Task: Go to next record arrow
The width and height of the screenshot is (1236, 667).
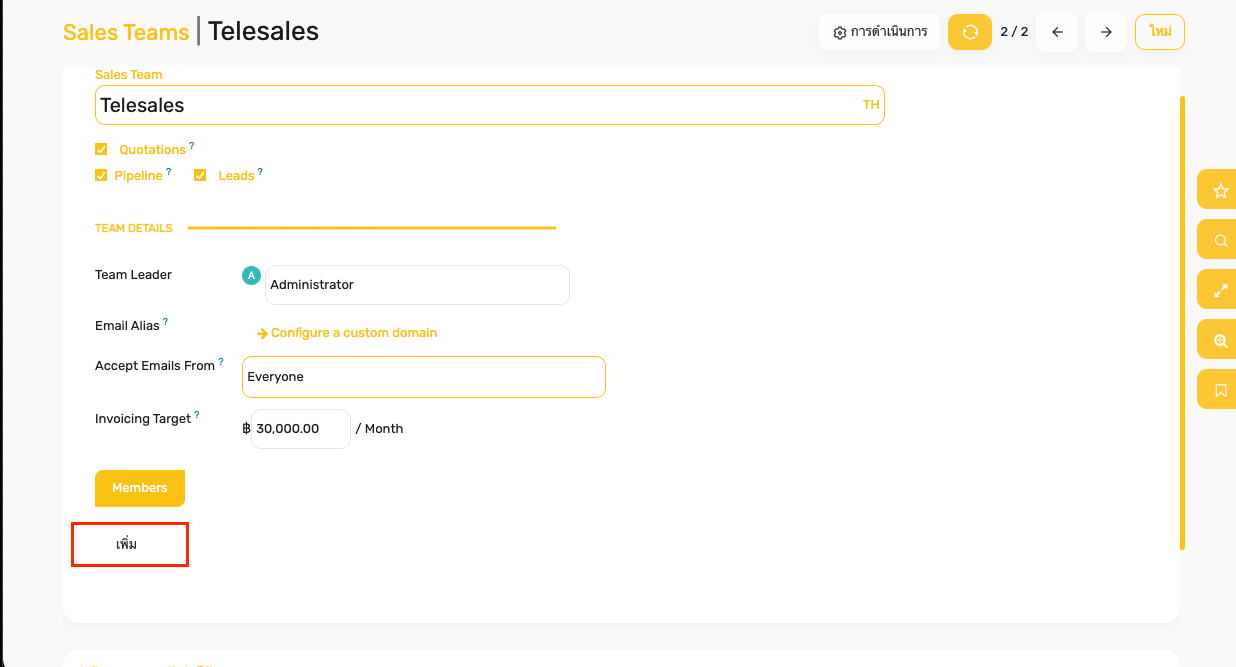Action: coord(1106,32)
